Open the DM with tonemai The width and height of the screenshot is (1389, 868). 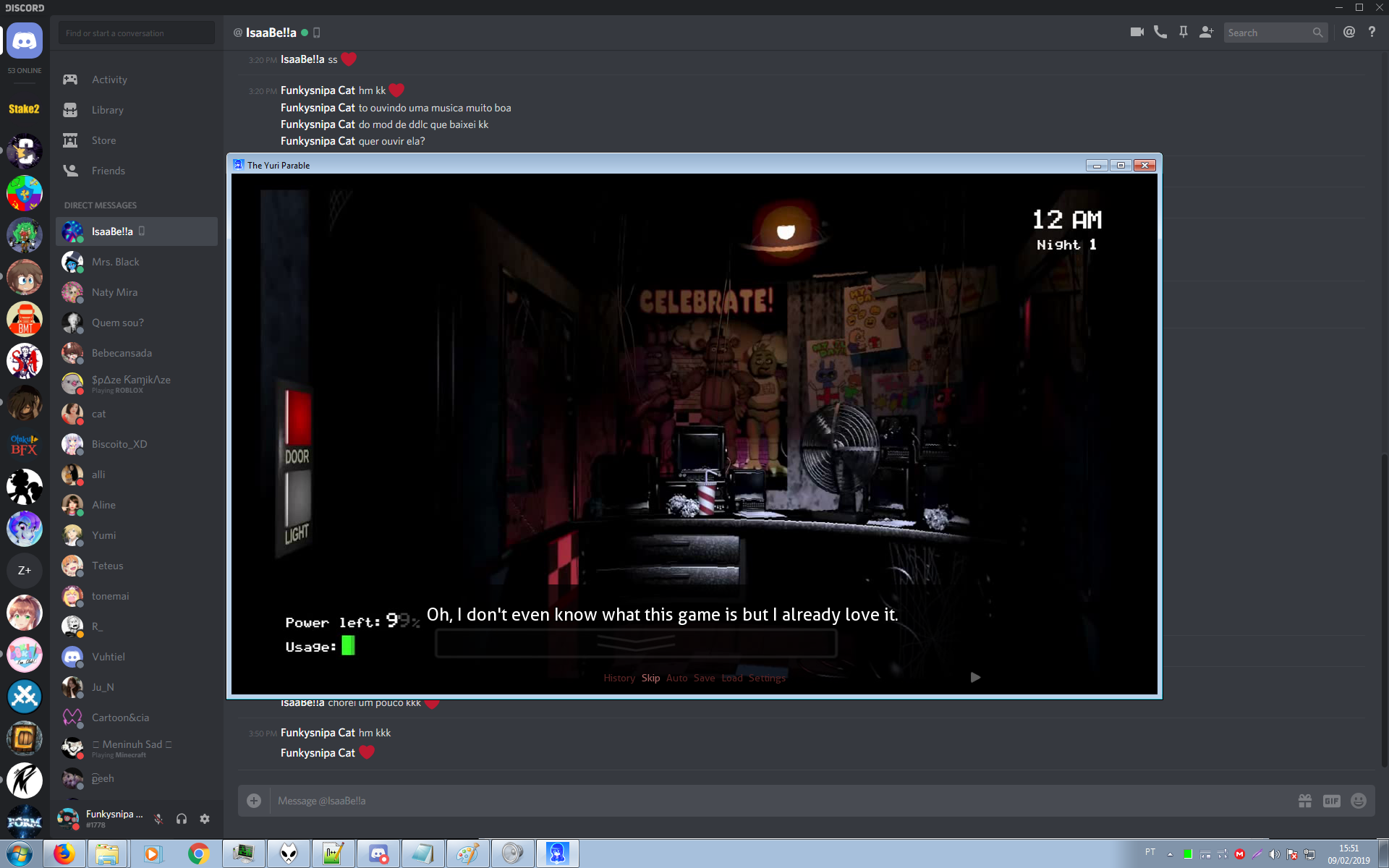(x=137, y=596)
